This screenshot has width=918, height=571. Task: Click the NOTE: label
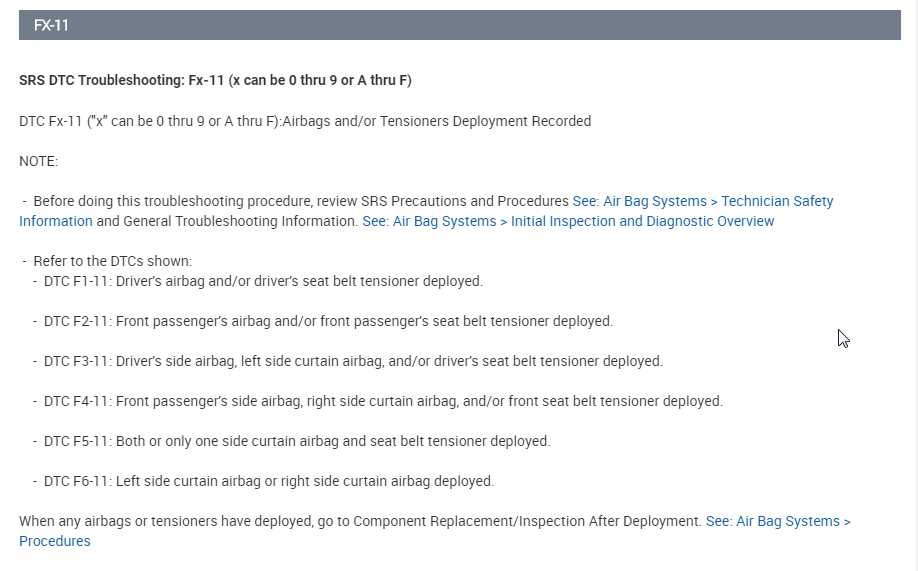[39, 161]
